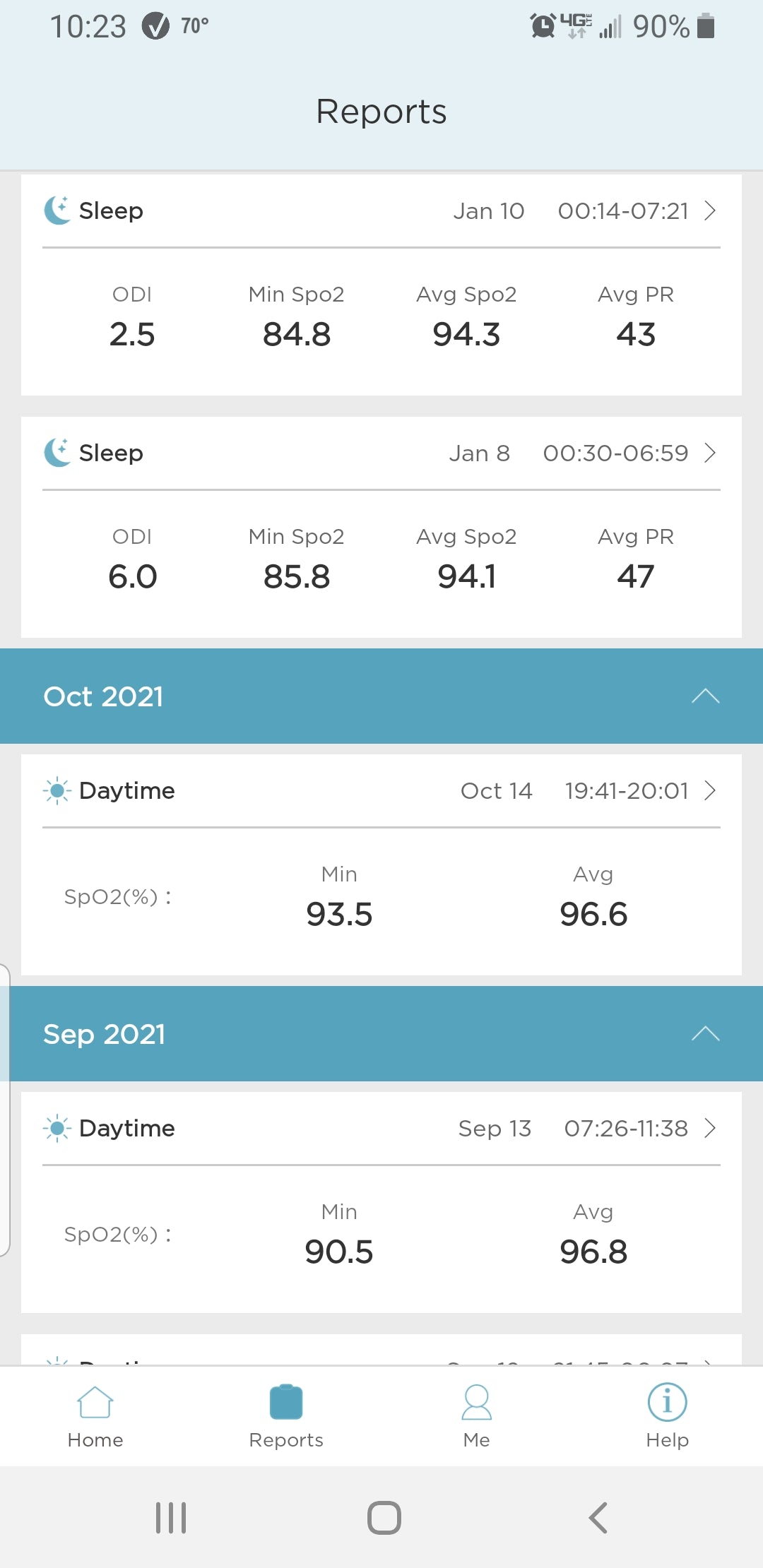This screenshot has width=763, height=1568.
Task: Open Jan 8 sleep report chevron
Action: point(711,453)
